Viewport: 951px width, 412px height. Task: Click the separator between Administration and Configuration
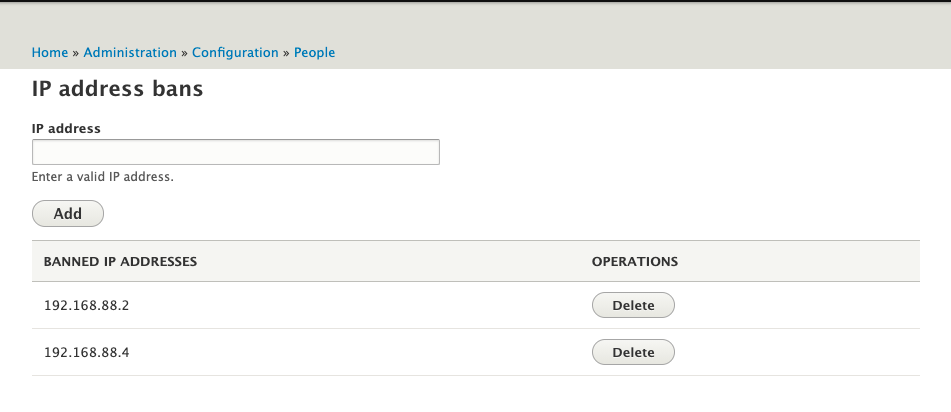(184, 52)
